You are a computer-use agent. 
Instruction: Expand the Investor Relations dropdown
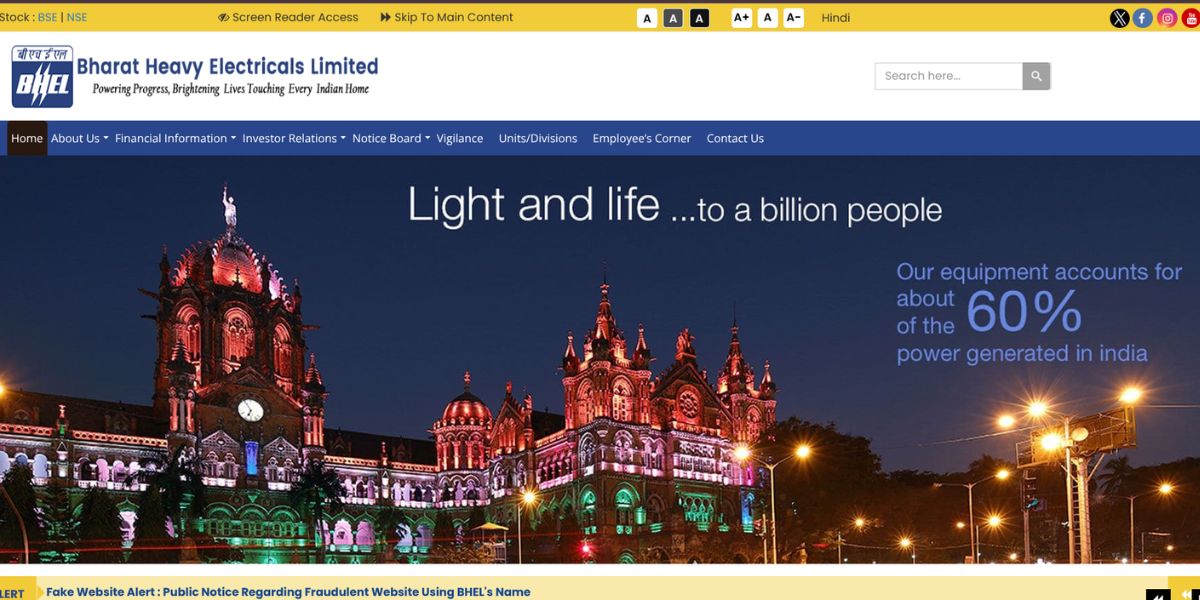pos(293,138)
